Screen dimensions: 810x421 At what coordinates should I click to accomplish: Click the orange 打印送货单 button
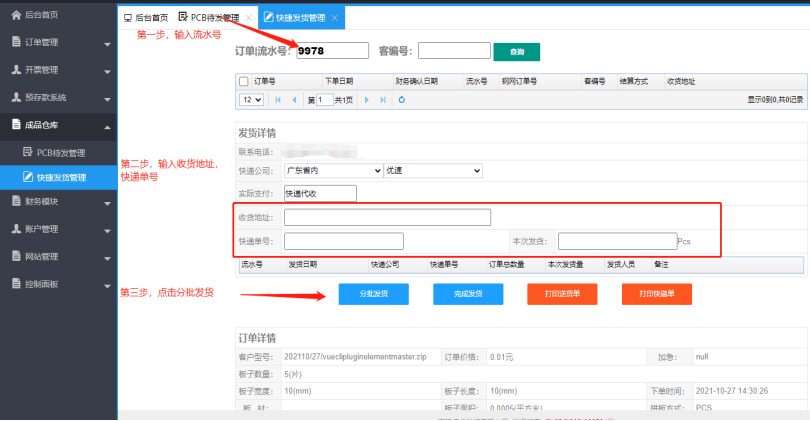[562, 294]
